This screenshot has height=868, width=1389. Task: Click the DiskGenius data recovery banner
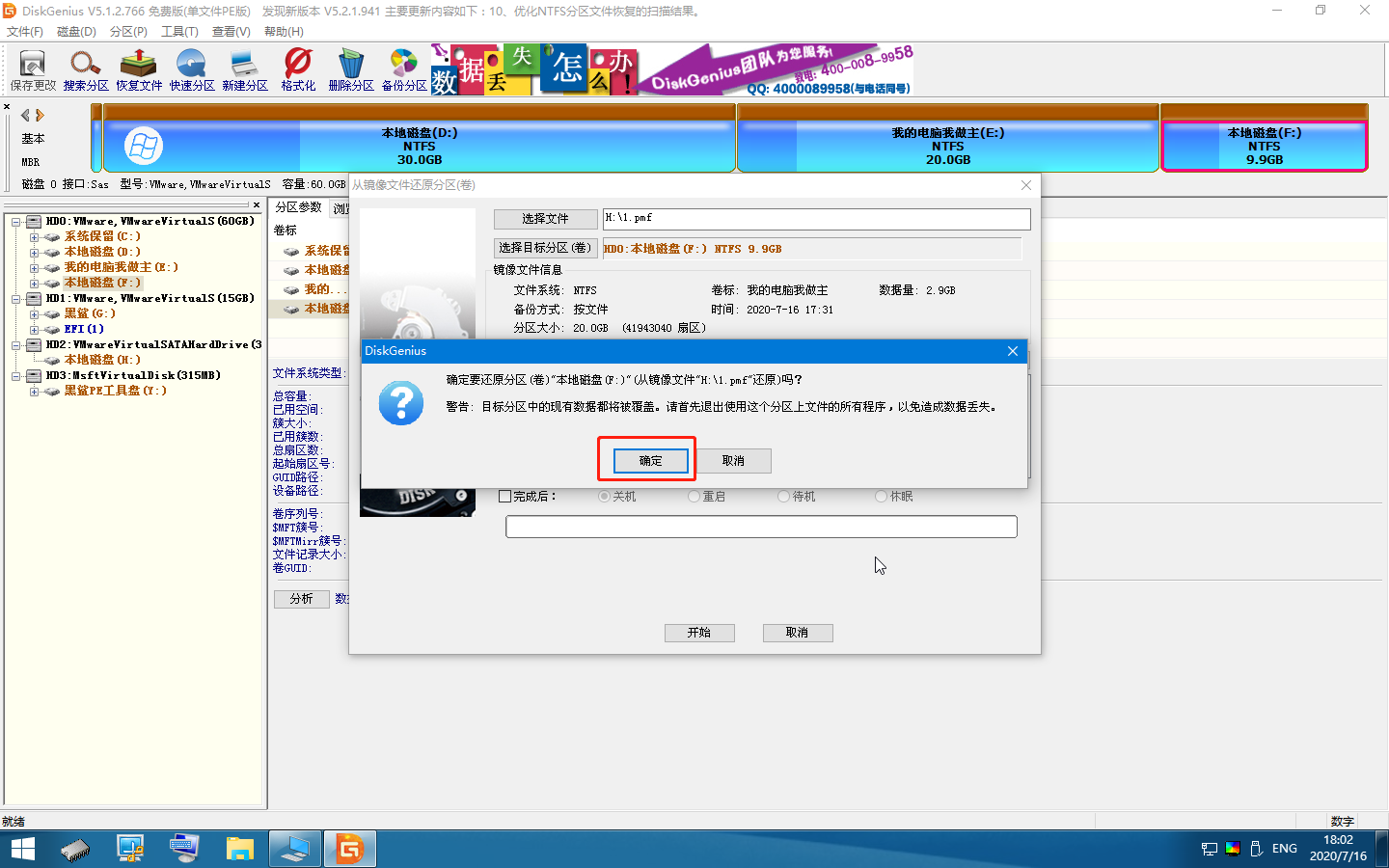point(671,69)
